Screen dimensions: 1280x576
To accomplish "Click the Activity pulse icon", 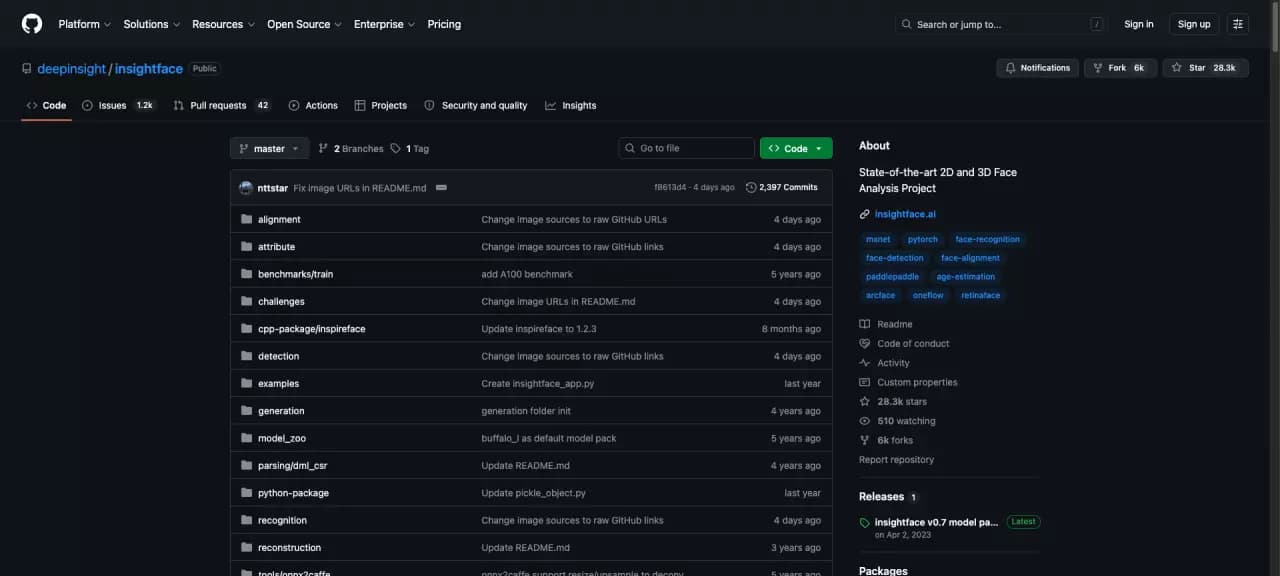I will point(865,363).
